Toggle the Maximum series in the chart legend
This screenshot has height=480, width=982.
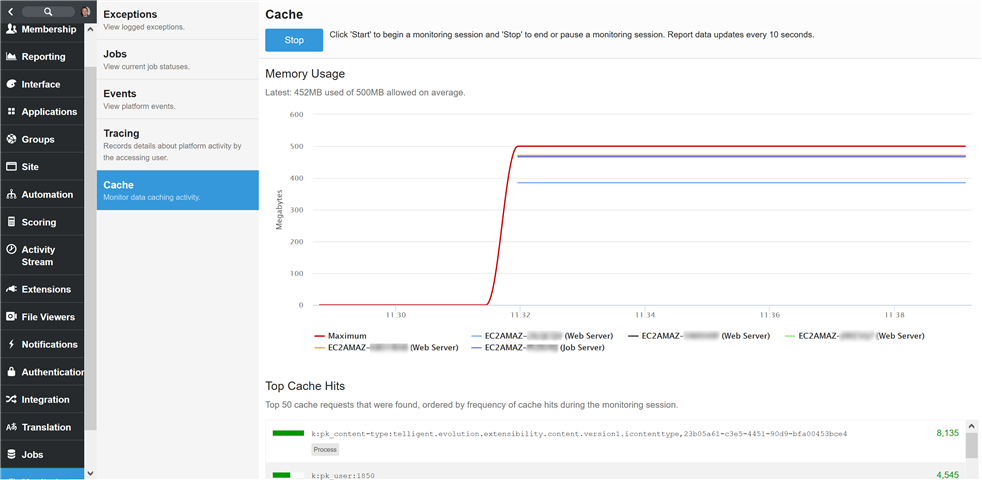point(340,336)
